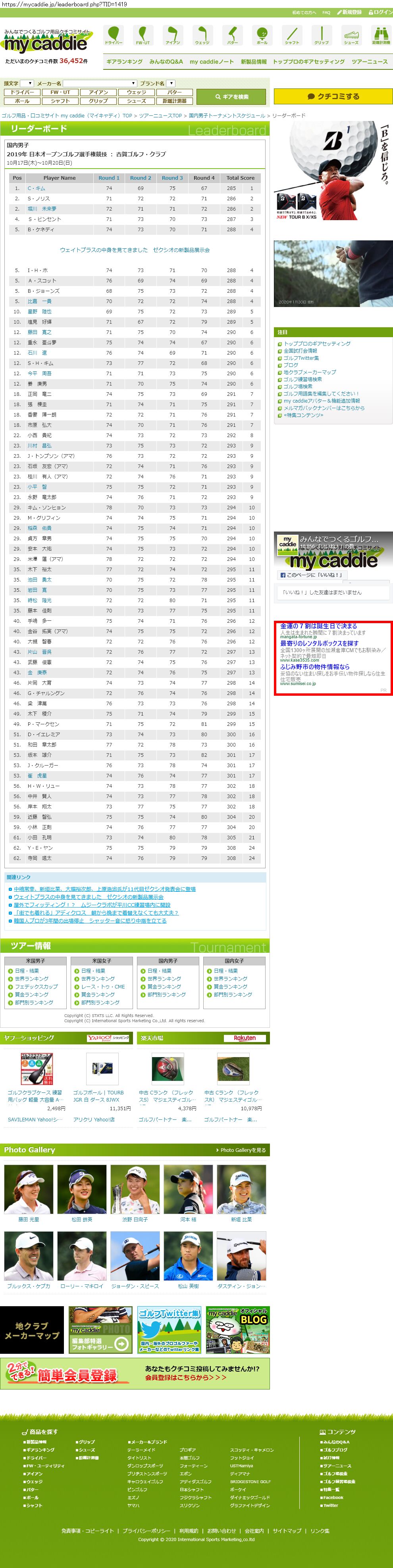This screenshot has height=1568, width=393.
Task: Select the Iron (アイアン) icon
Action: pyautogui.click(x=172, y=35)
